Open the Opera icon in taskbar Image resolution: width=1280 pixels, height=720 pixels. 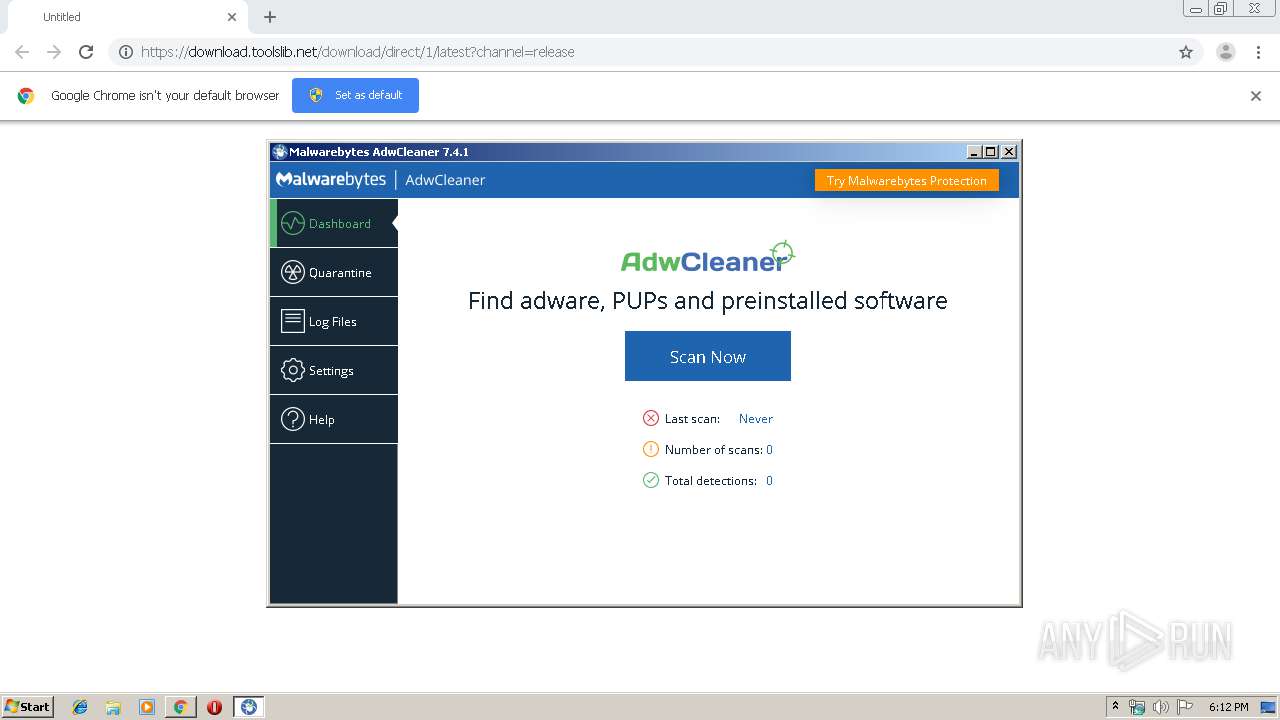pos(214,707)
